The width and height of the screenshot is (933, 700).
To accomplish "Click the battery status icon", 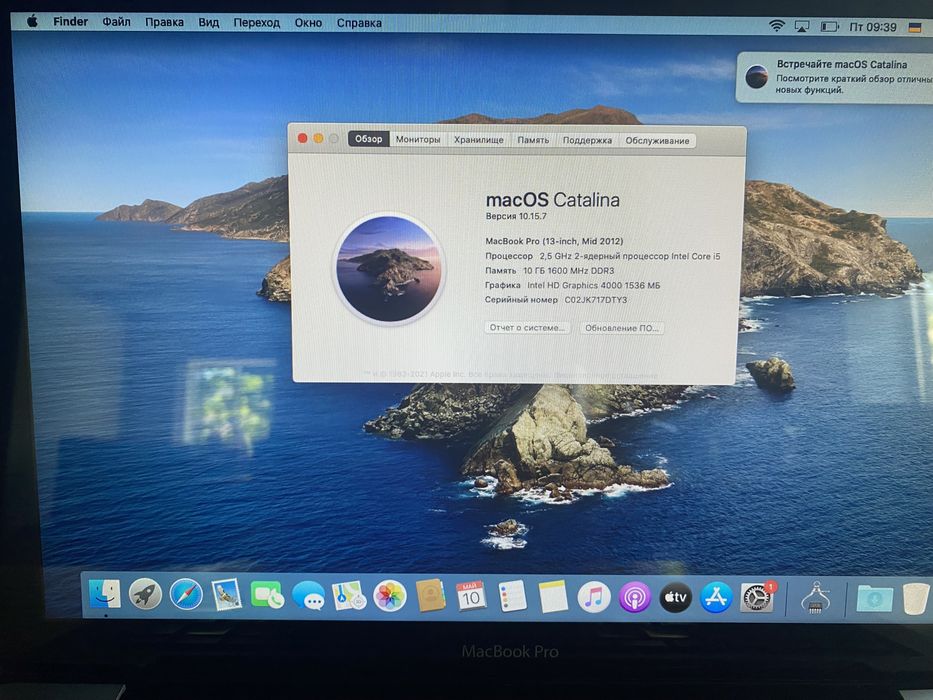I will click(829, 26).
